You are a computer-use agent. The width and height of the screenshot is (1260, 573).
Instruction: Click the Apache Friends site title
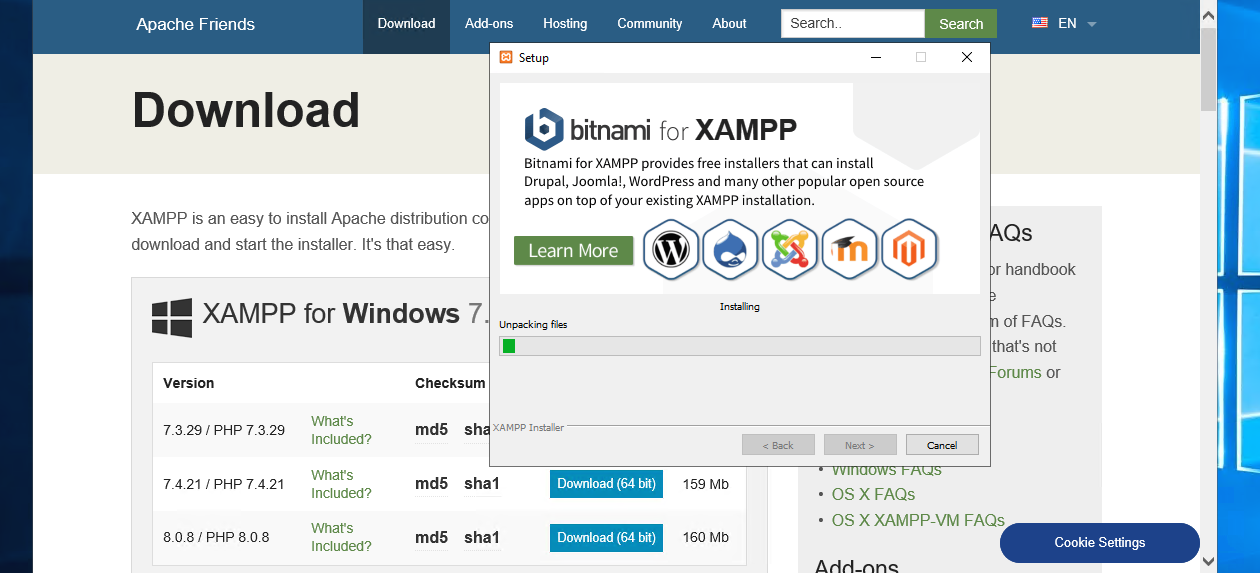[196, 24]
